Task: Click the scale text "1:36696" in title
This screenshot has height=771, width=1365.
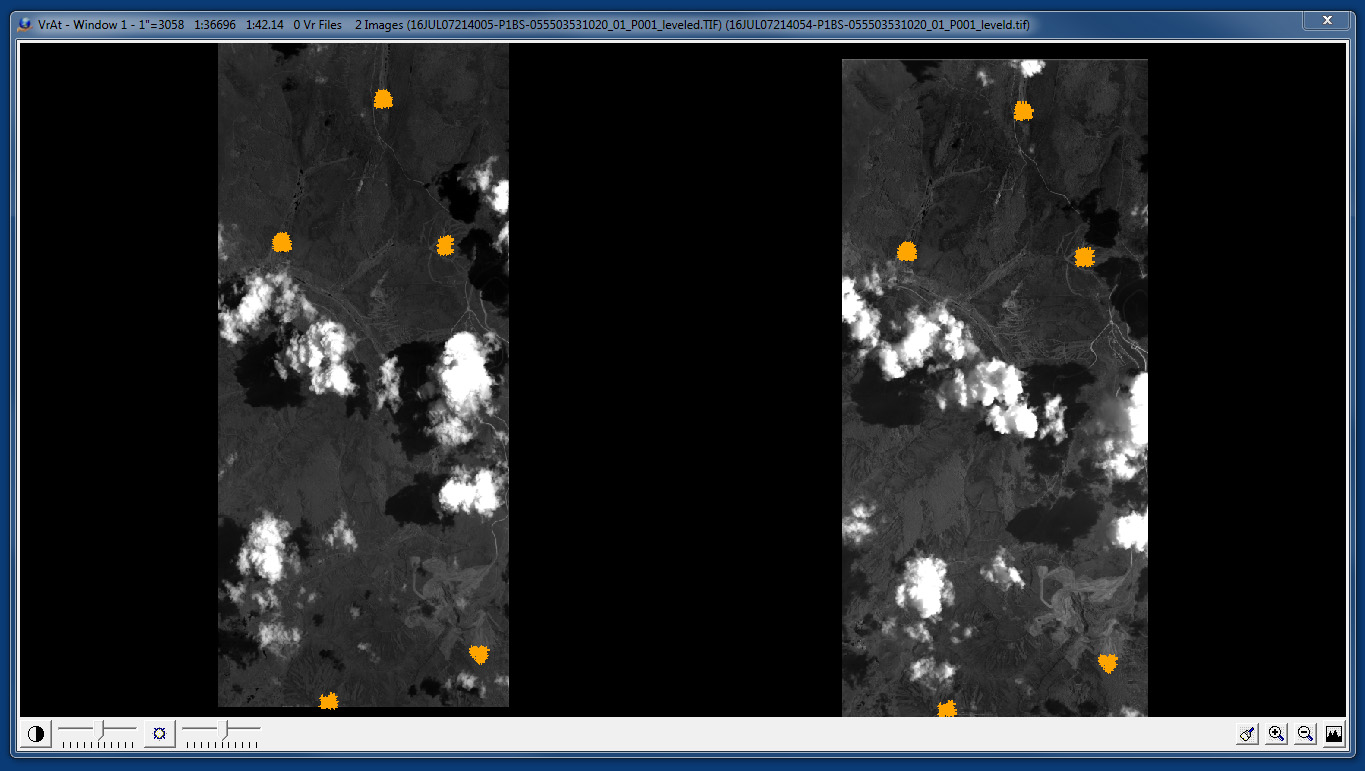Action: (215, 24)
